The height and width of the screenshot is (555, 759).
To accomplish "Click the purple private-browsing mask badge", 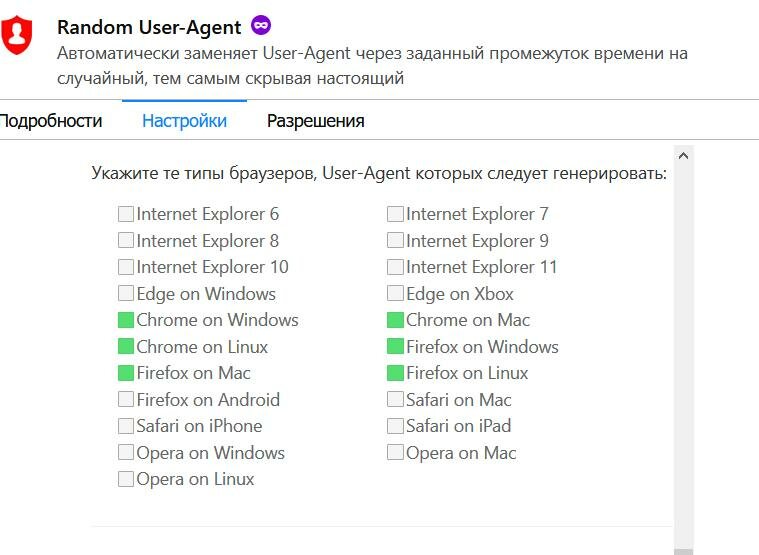I will pos(261,25).
